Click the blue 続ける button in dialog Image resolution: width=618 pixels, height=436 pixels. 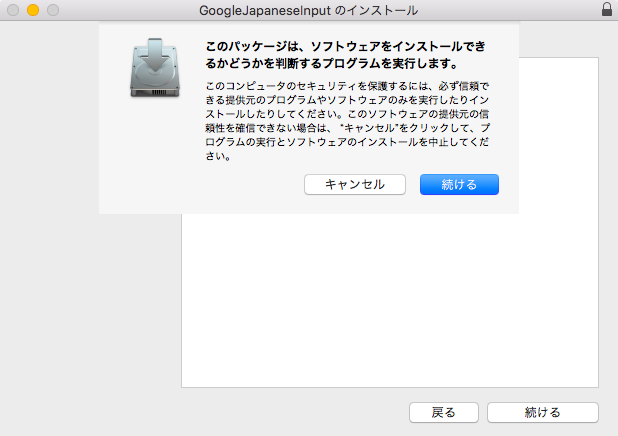click(x=459, y=184)
